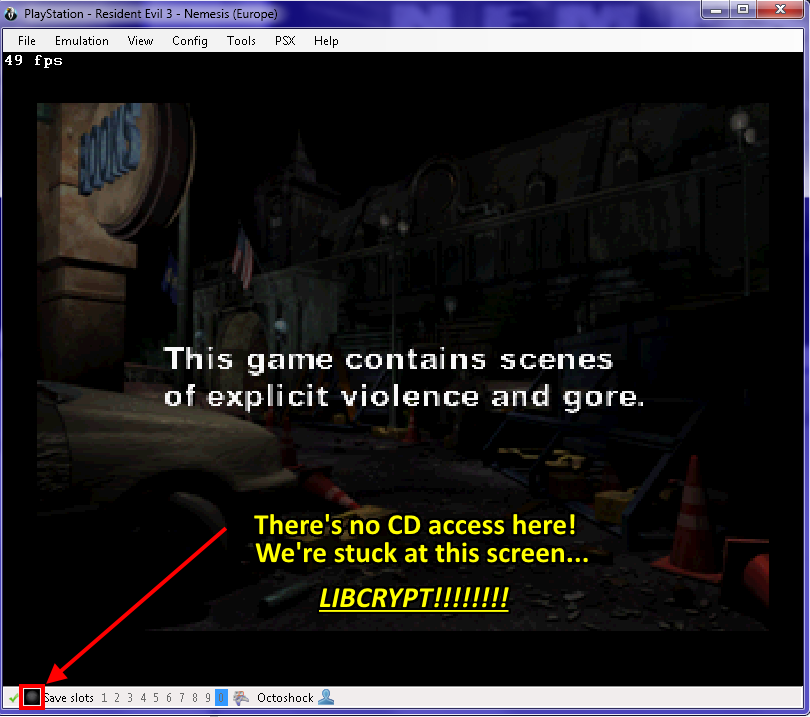This screenshot has height=717, width=810.
Task: Open the Emulation menu
Action: tap(82, 41)
